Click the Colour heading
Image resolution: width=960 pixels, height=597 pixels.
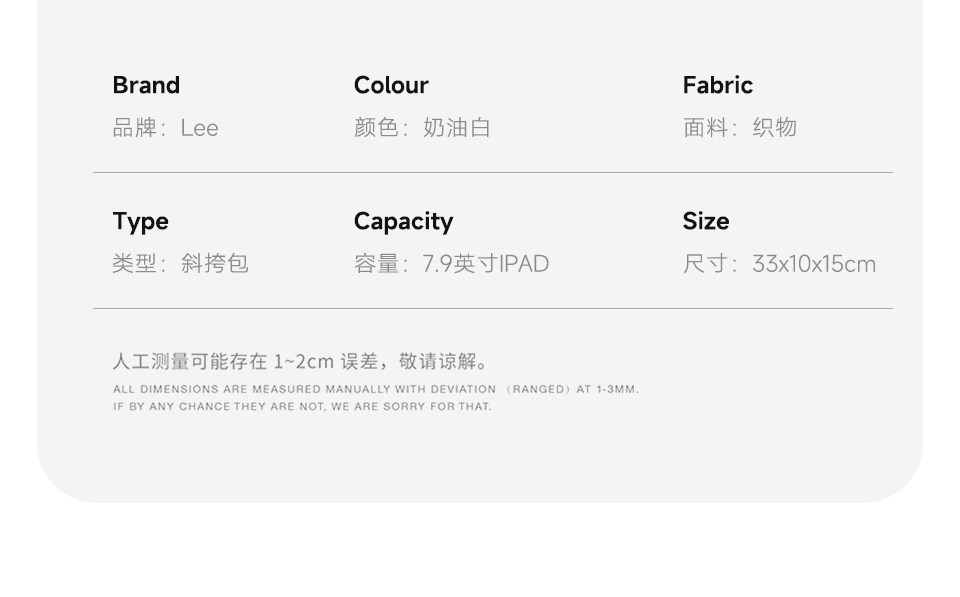391,85
